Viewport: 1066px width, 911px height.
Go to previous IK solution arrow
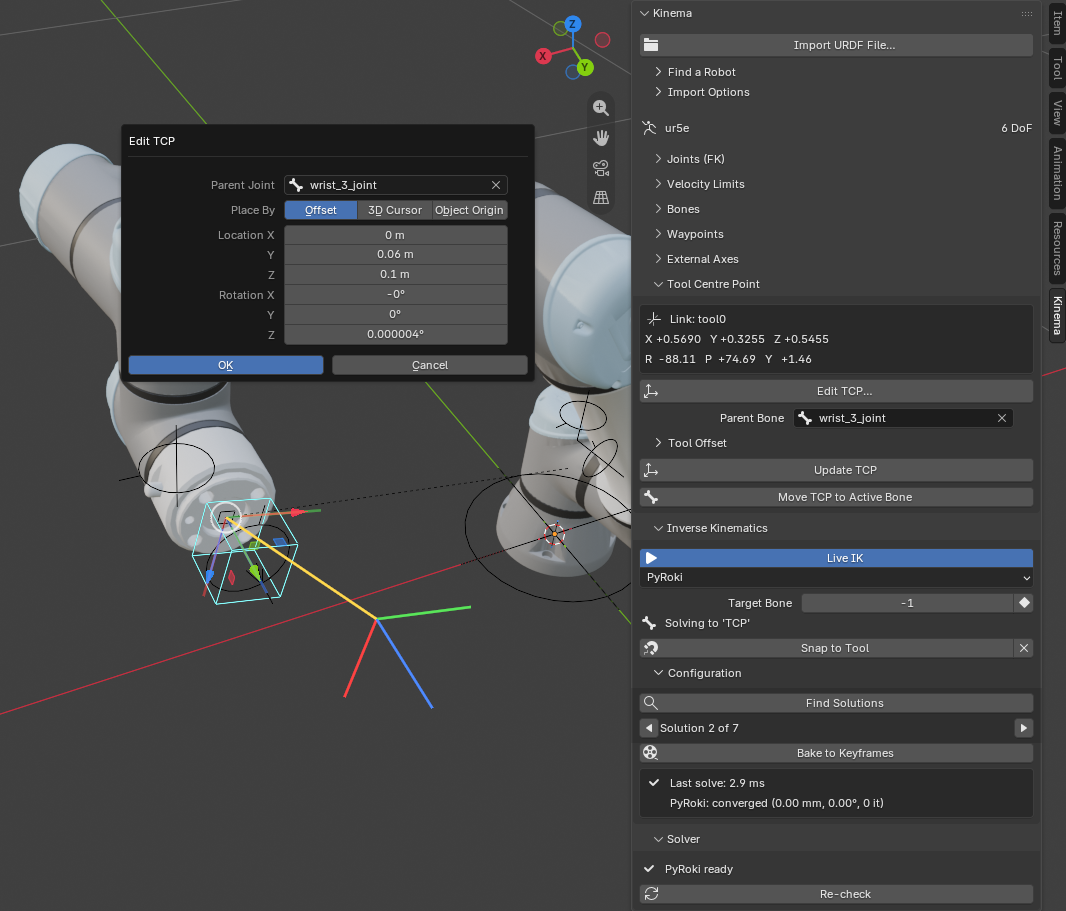[x=649, y=728]
